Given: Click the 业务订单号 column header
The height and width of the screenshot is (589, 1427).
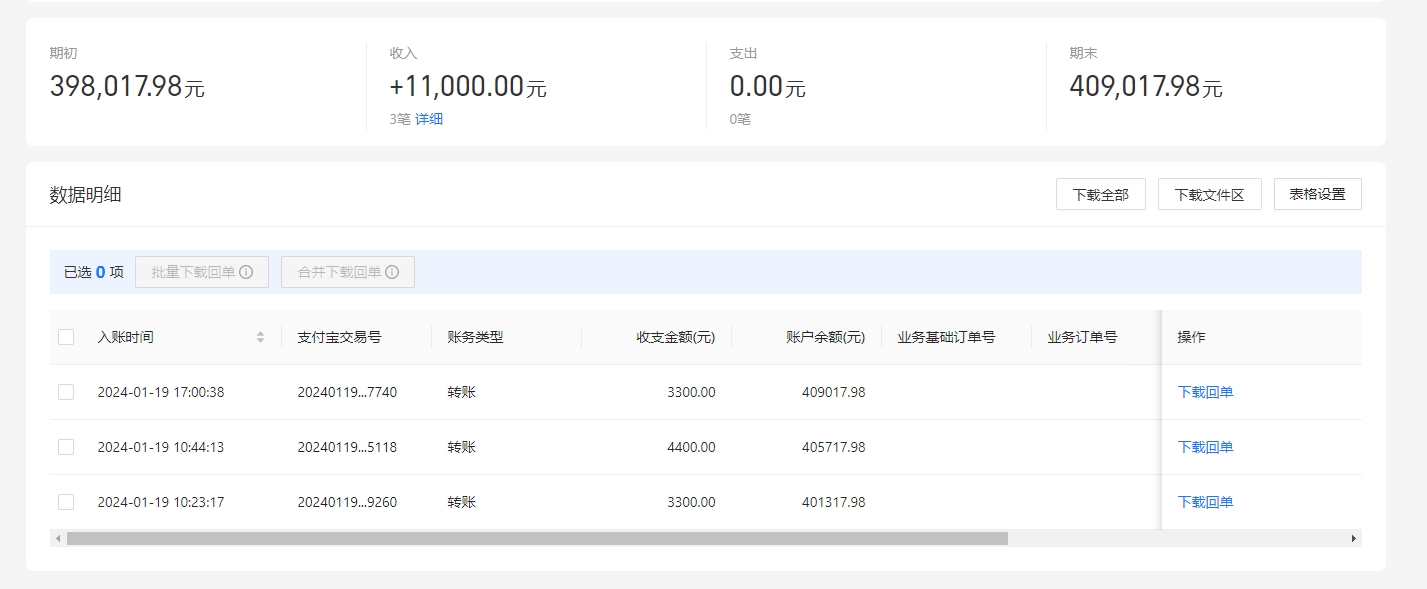Looking at the screenshot, I should (1082, 337).
